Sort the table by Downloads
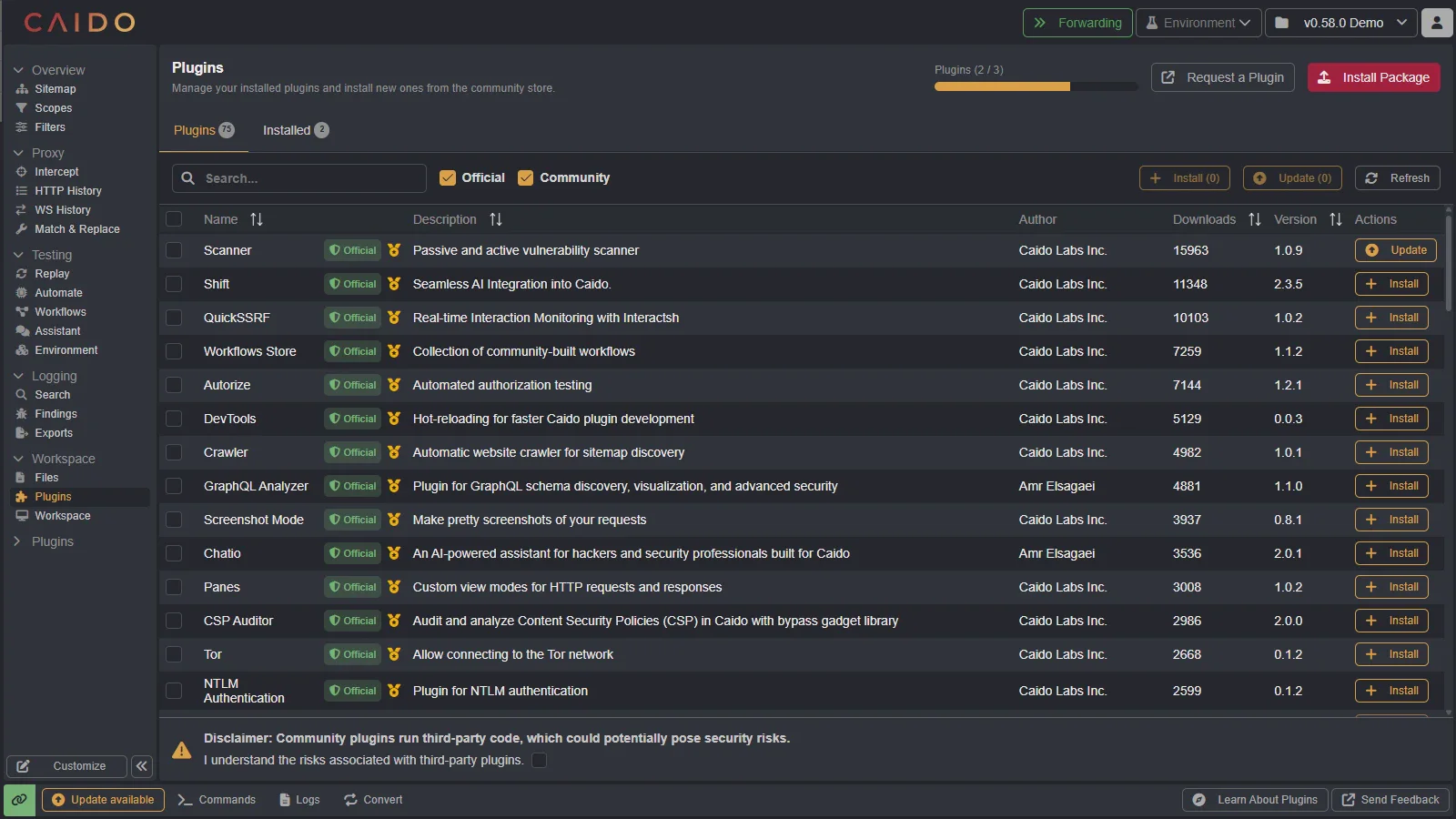The width and height of the screenshot is (1456, 819). pos(1255,219)
